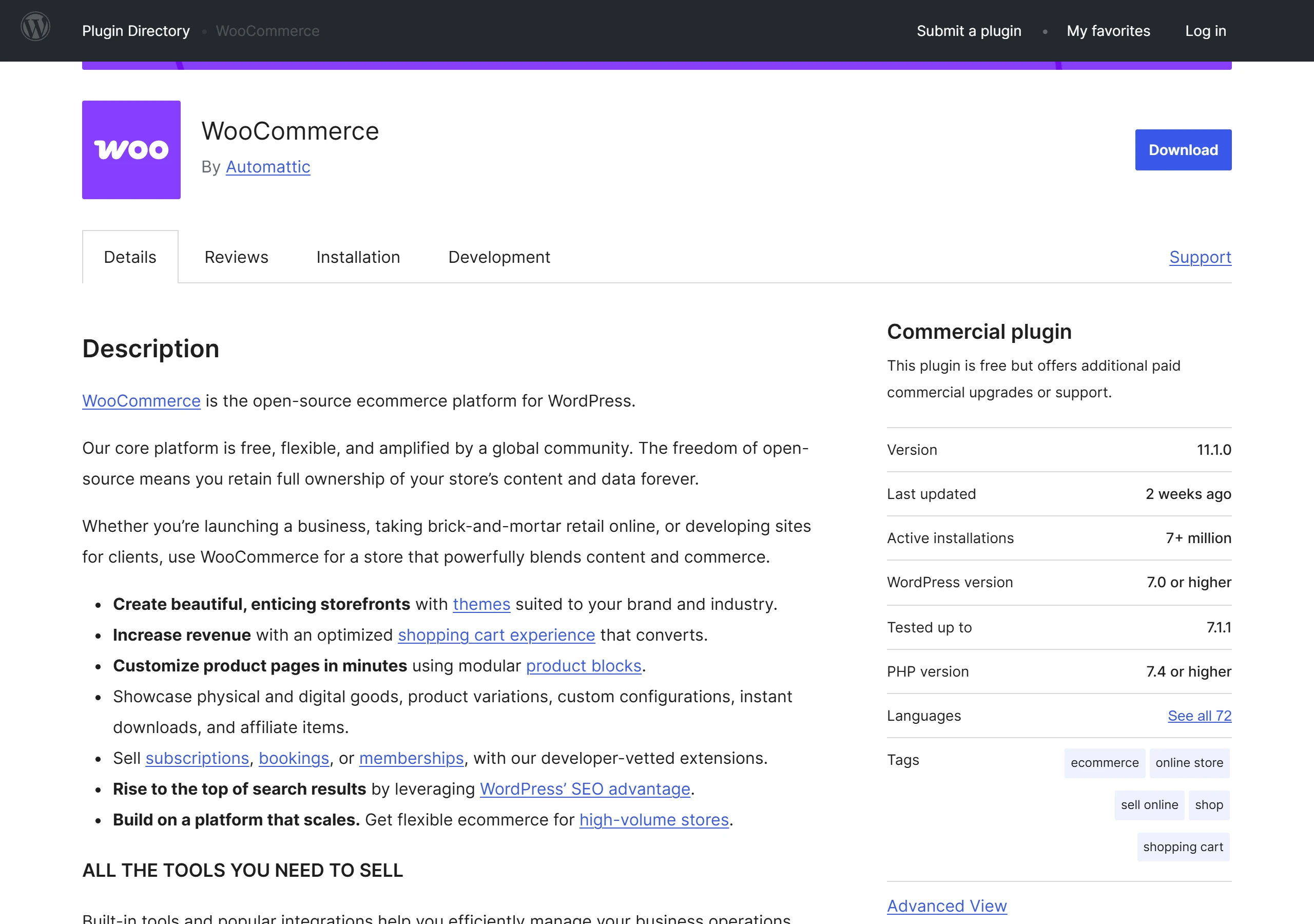Screen dimensions: 1314x924
Task: Click the Download button
Action: tap(1183, 150)
